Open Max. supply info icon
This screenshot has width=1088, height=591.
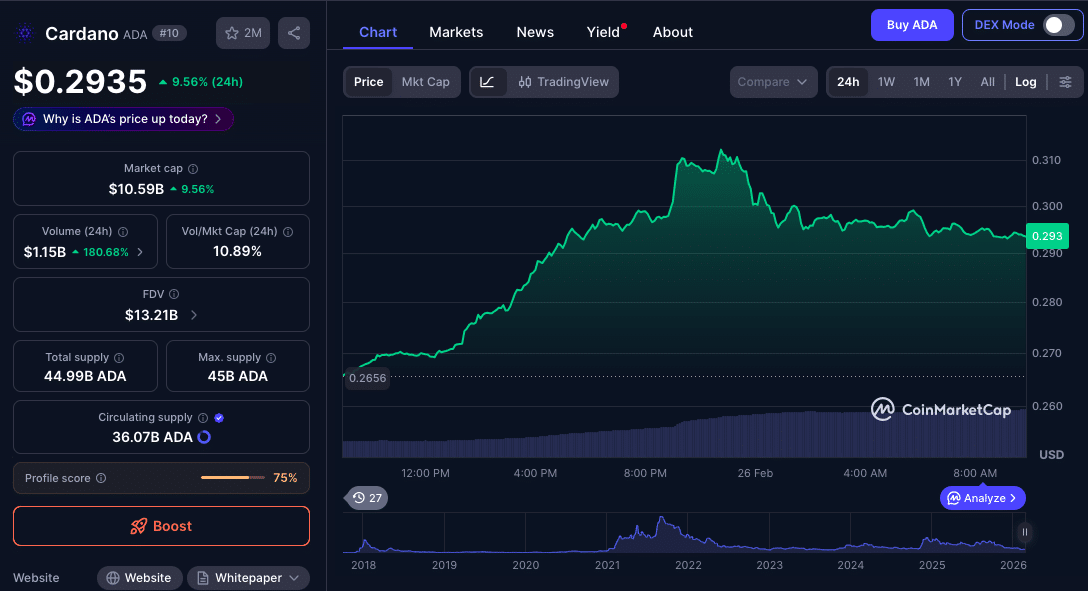271,358
